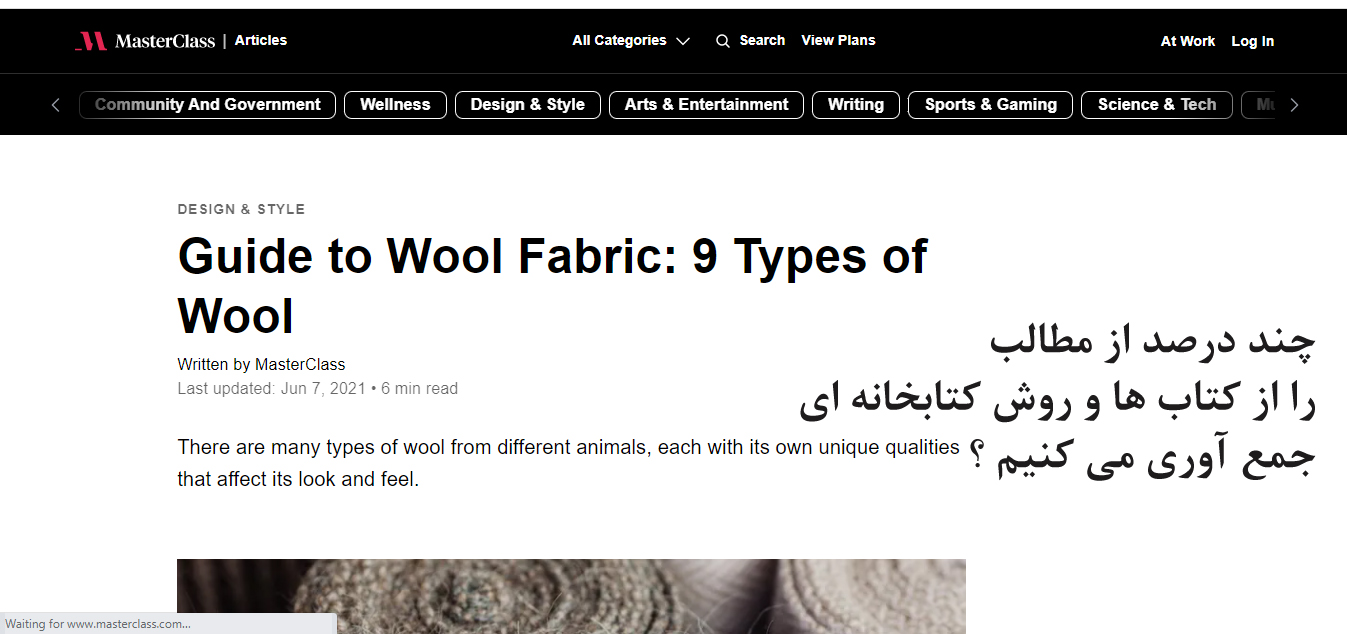Image resolution: width=1347 pixels, height=634 pixels.
Task: Click the wool article hero image
Action: point(571,596)
